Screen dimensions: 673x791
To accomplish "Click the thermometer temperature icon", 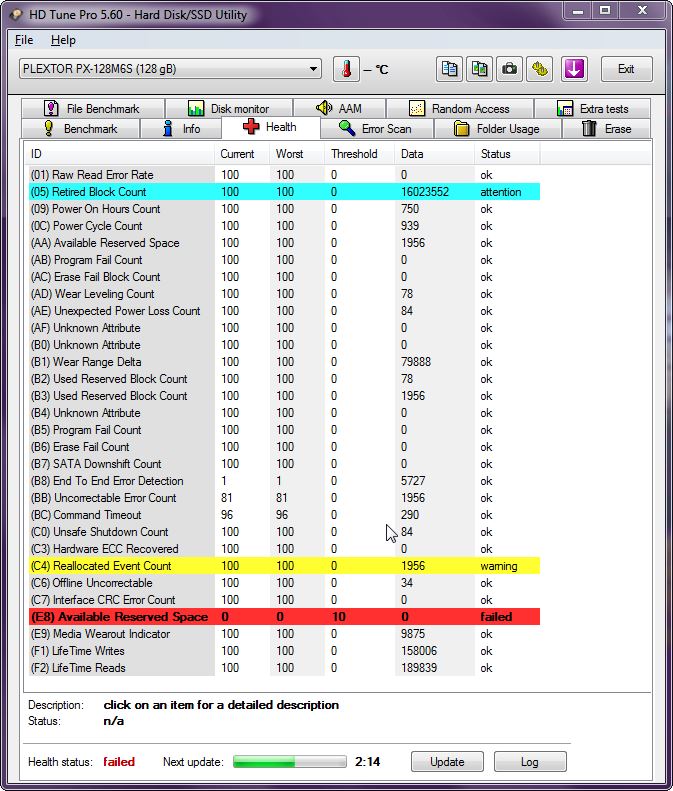I will coord(346,69).
